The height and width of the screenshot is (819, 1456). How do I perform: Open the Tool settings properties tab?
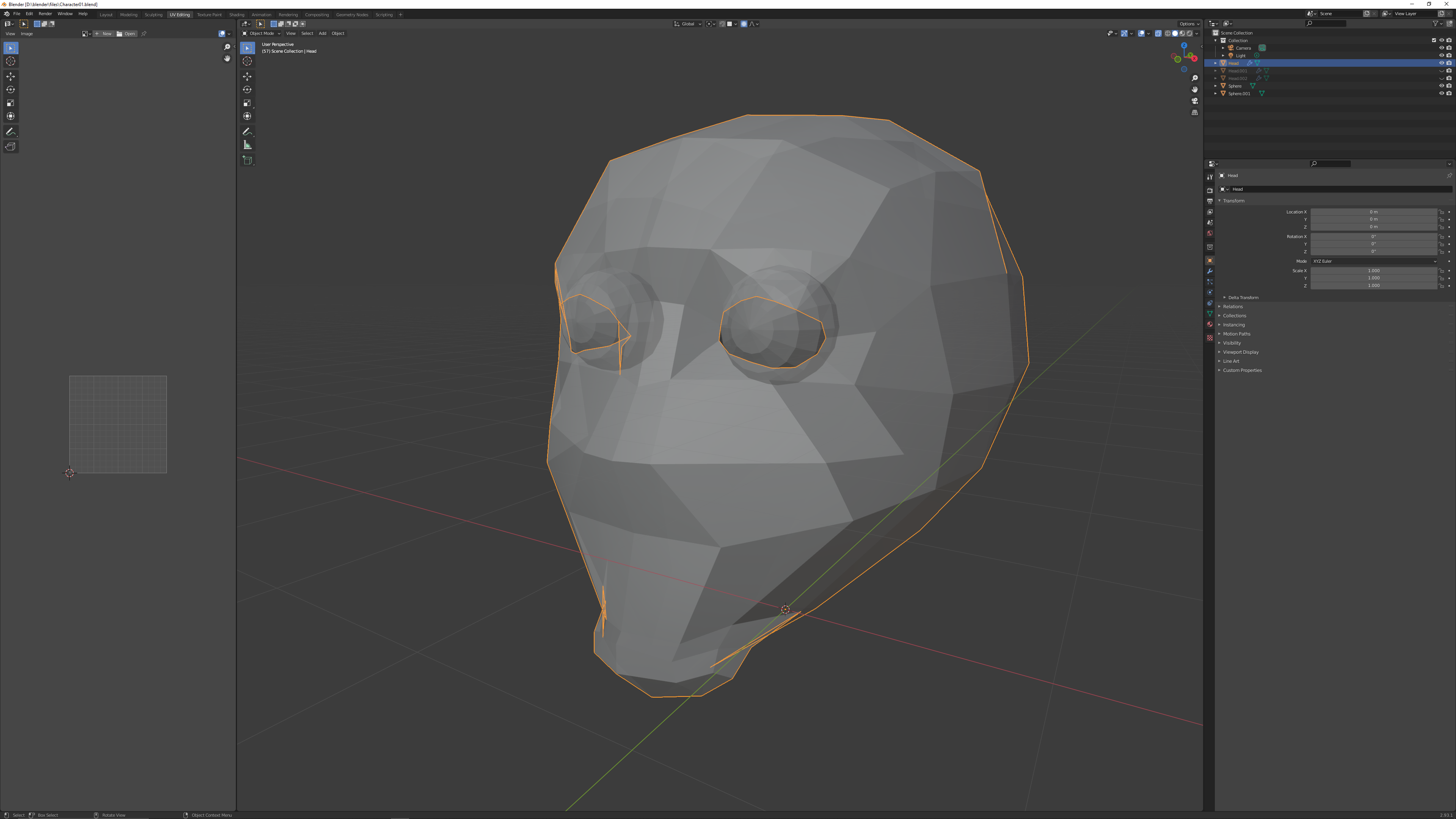pos(1210,177)
